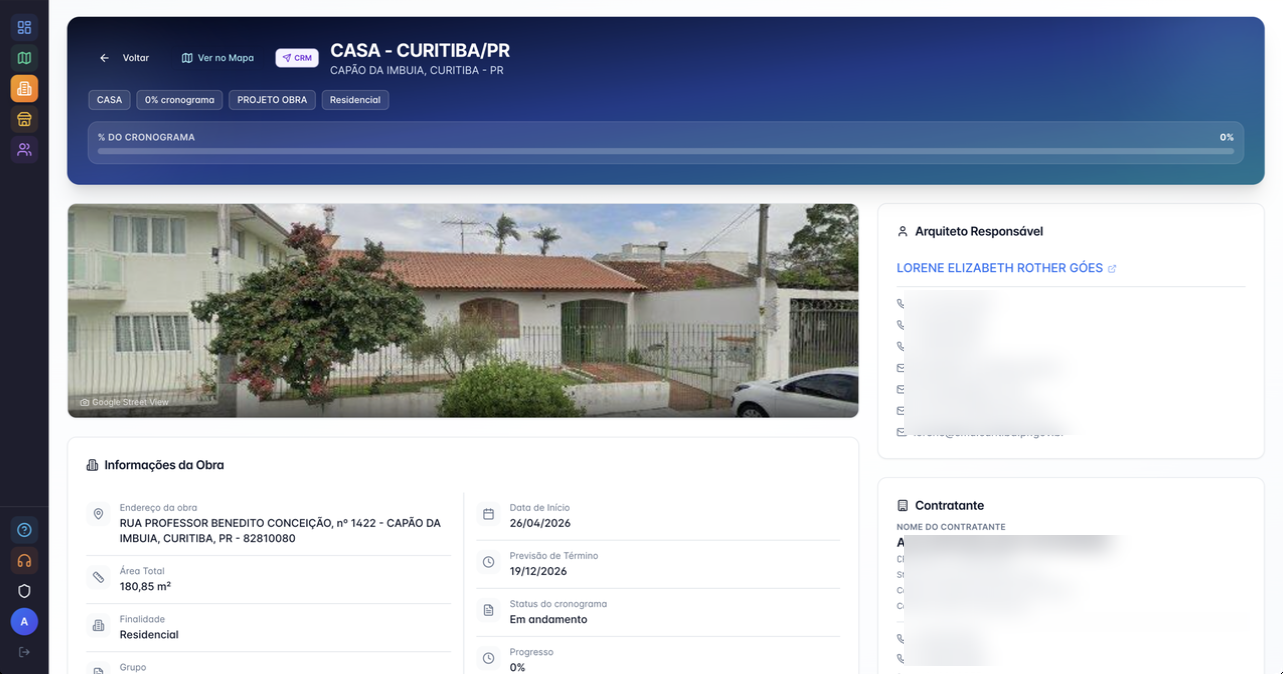Click the shield icon in sidebar
The width and height of the screenshot is (1283, 674).
24,591
